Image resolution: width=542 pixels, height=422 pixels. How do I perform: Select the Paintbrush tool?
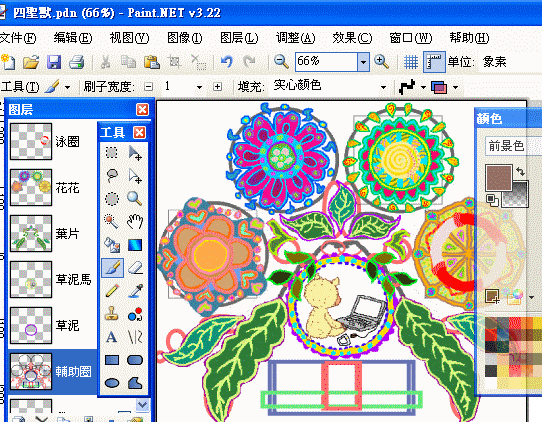point(112,268)
